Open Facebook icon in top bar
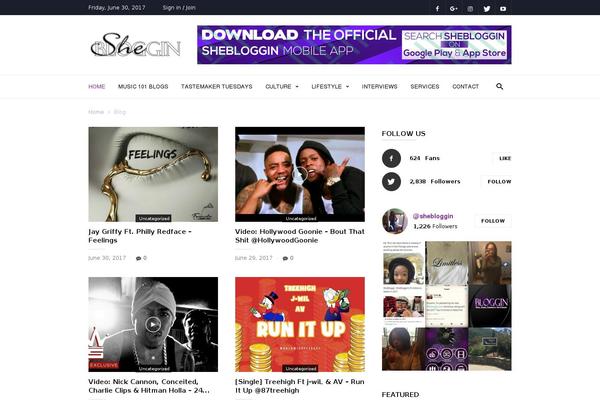Viewport: 600px width, 400px height. [437, 8]
